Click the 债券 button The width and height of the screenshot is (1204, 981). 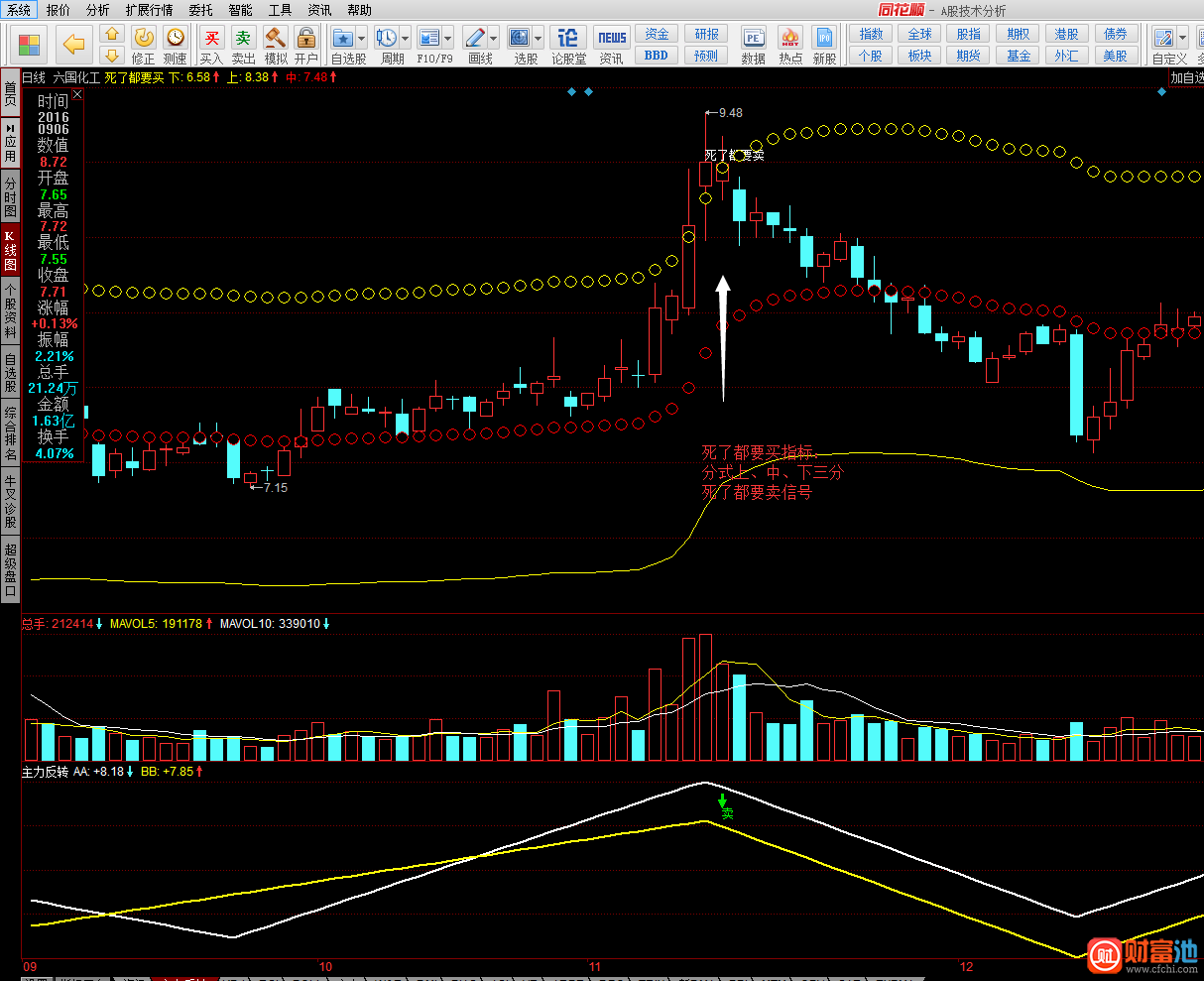pos(1115,34)
